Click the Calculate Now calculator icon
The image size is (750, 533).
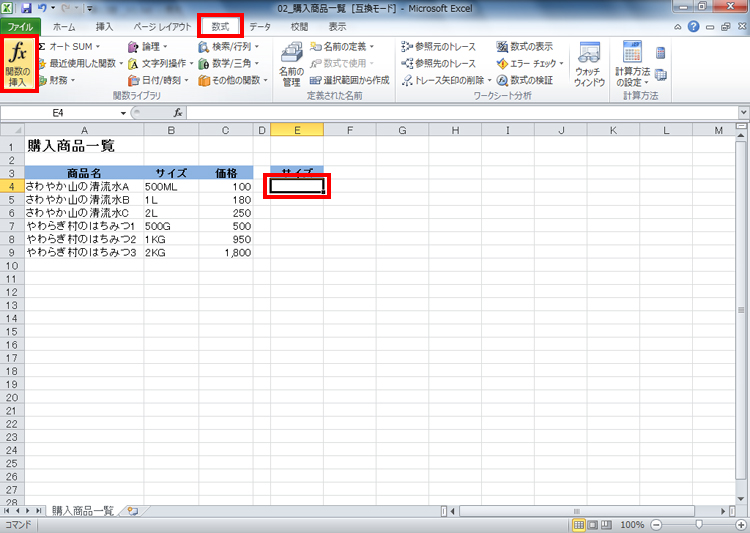point(661,53)
